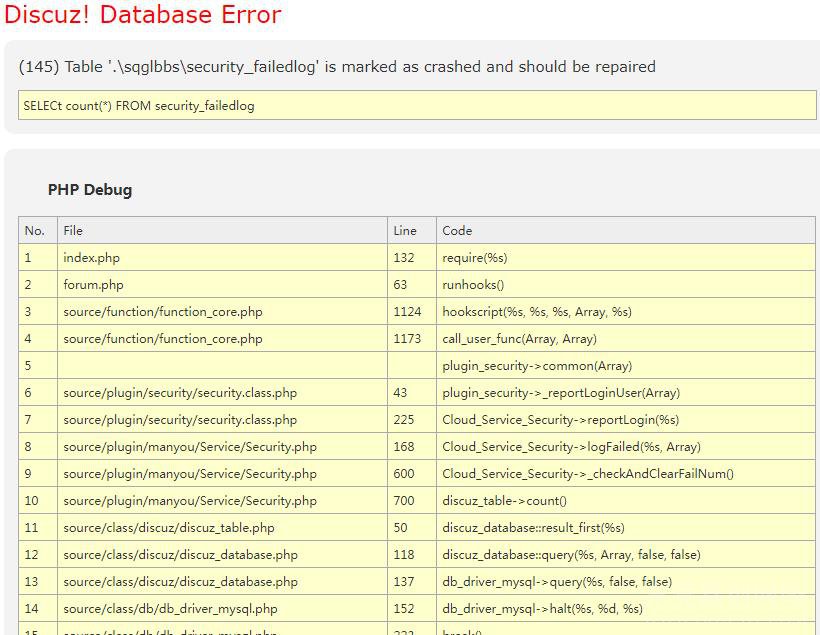Click line number 700
The image size is (820, 635).
(404, 501)
